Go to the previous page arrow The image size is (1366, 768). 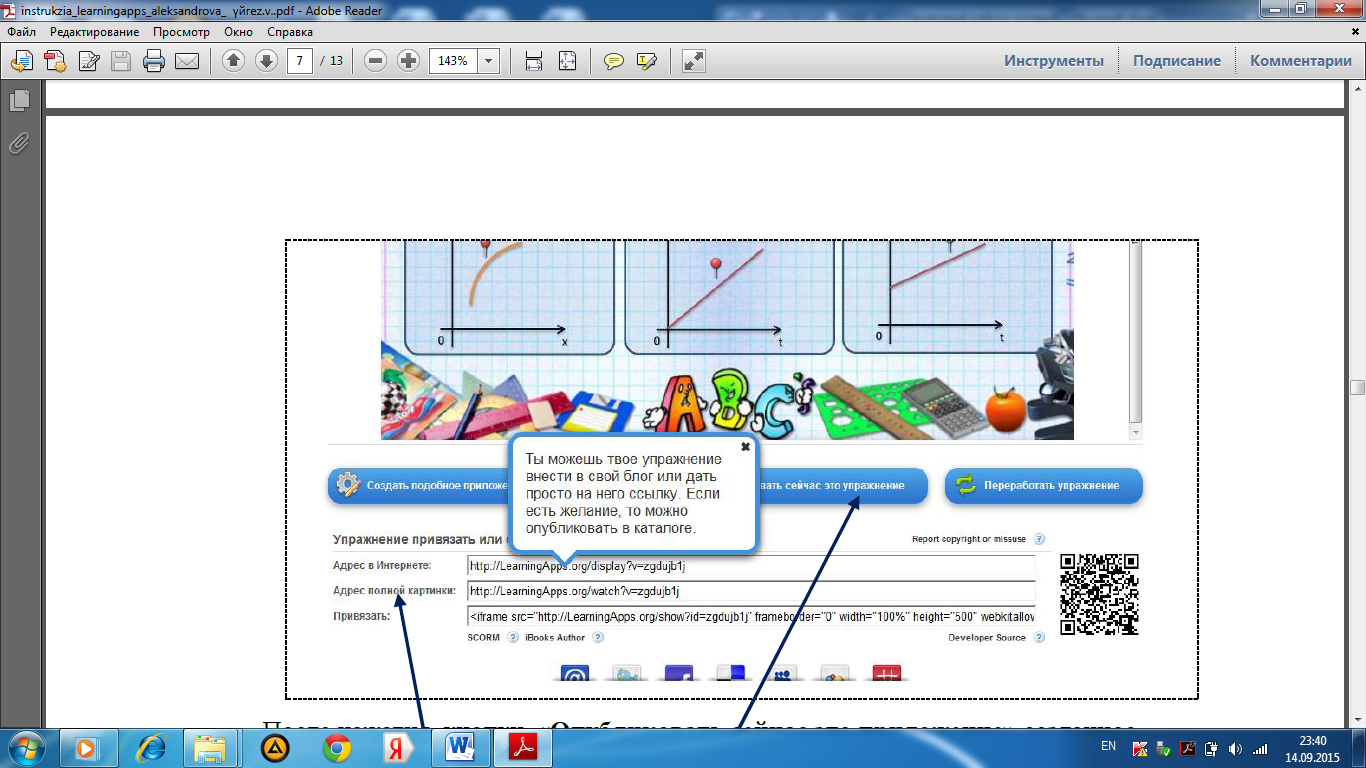[x=233, y=61]
